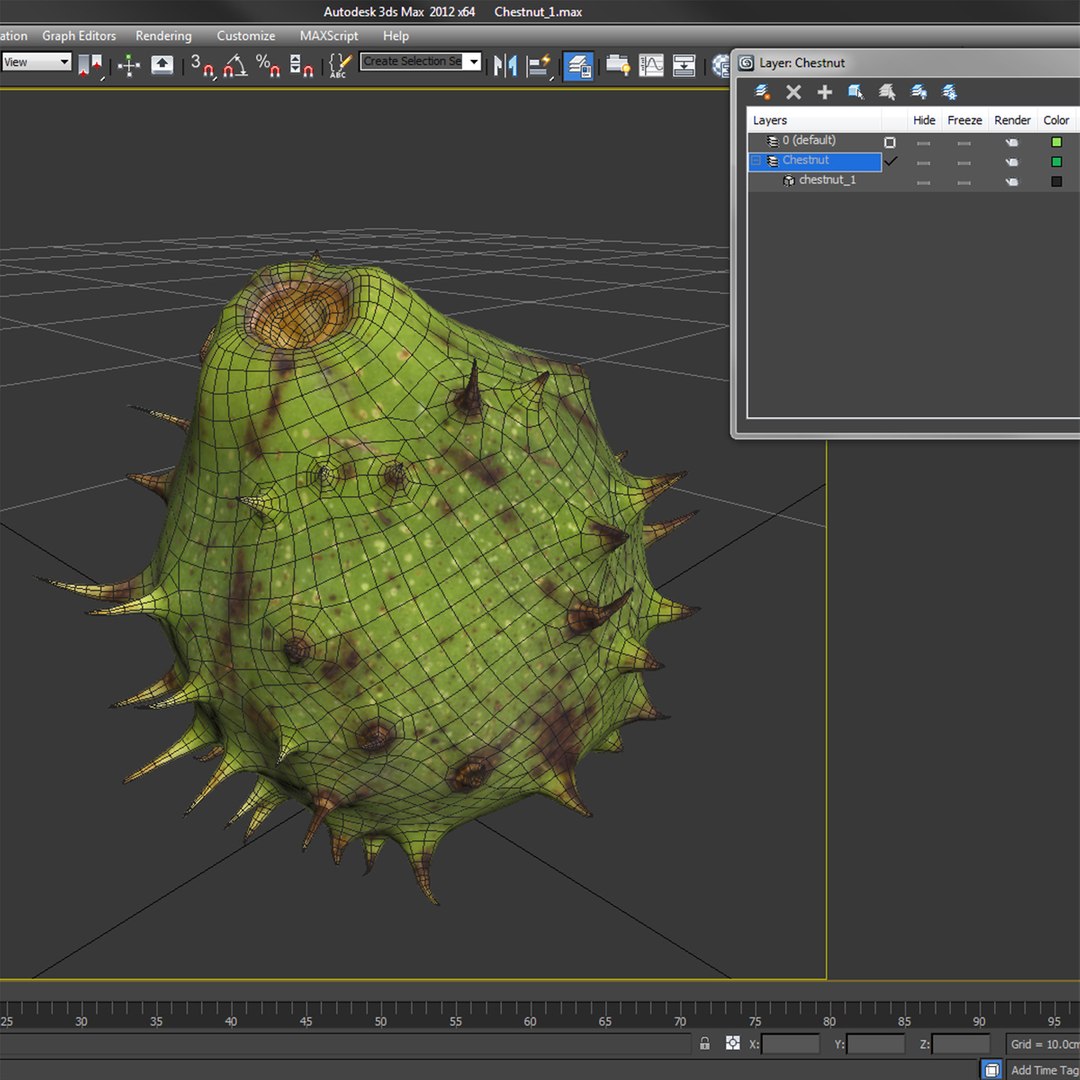The width and height of the screenshot is (1080, 1080).
Task: Click the Hide column header
Action: [924, 120]
